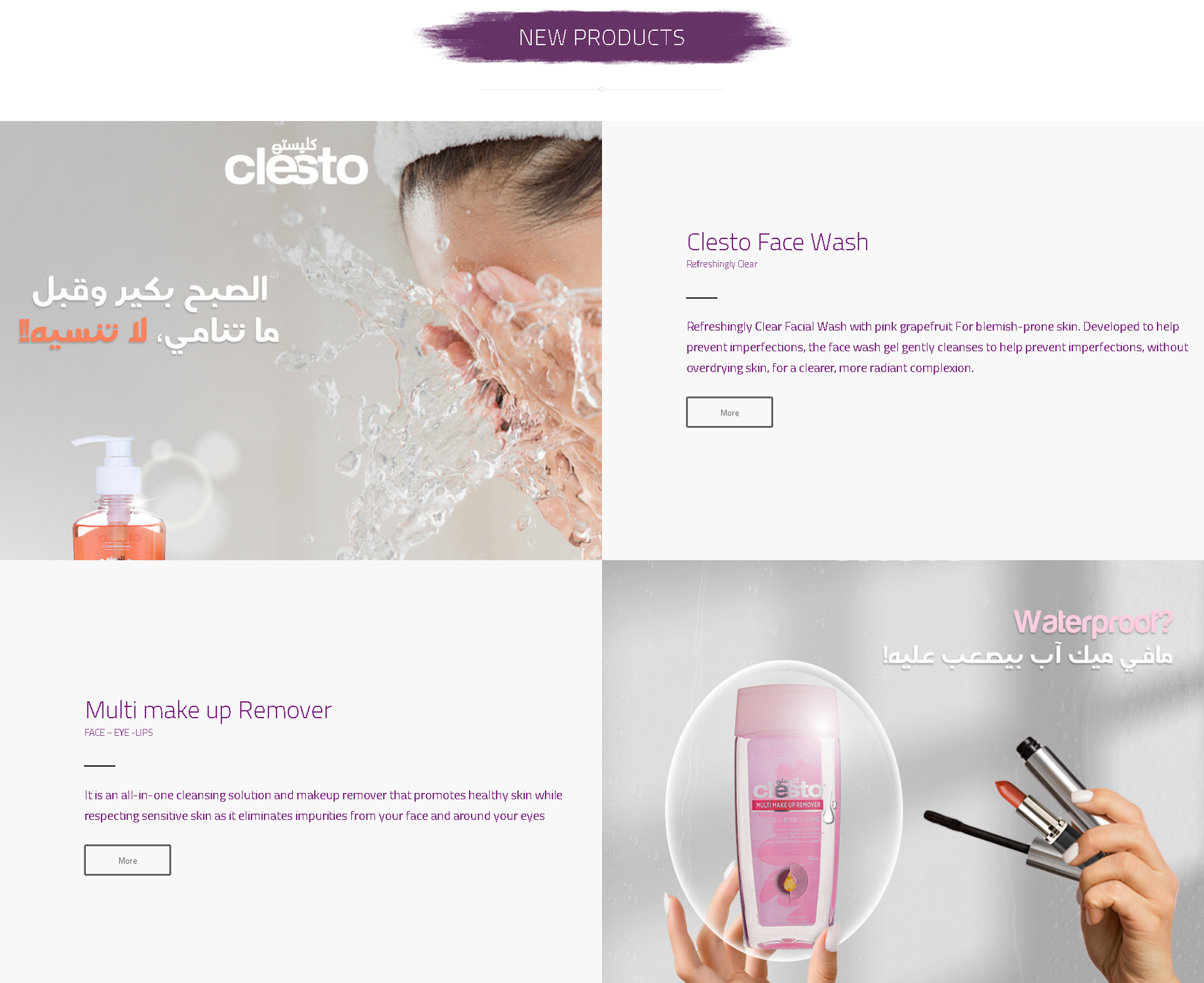Image resolution: width=1204 pixels, height=983 pixels.
Task: Click the More button under Multi make up Remover
Action: (x=127, y=860)
